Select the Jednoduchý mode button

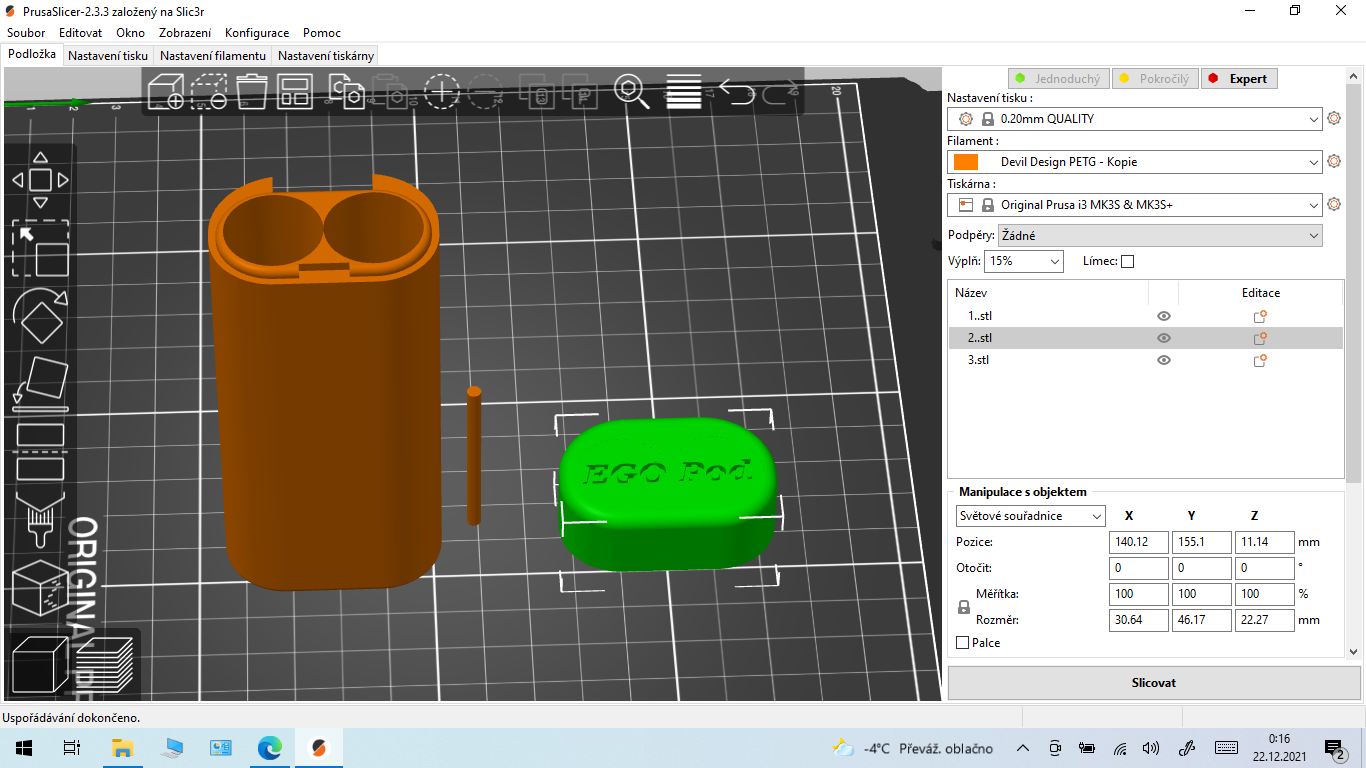[x=1058, y=79]
